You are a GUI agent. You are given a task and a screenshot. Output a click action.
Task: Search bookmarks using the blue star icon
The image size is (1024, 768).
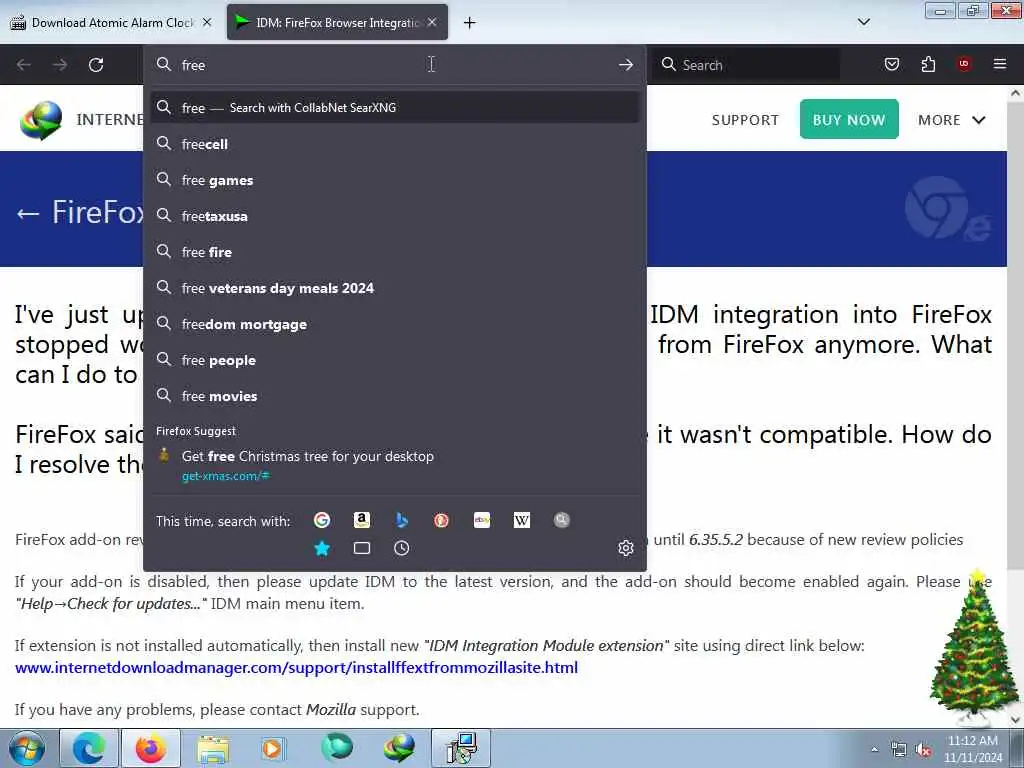pyautogui.click(x=321, y=548)
